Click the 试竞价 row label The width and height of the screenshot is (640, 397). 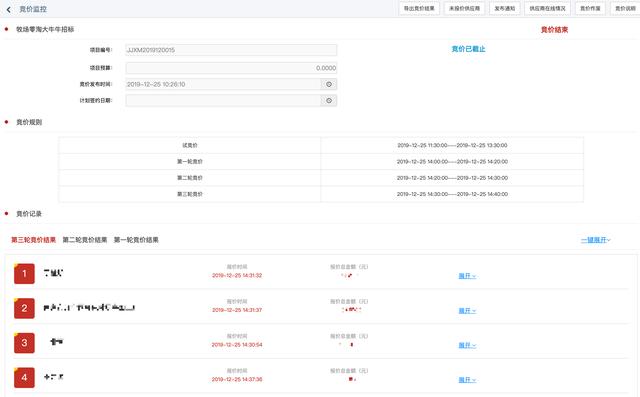tap(190, 145)
